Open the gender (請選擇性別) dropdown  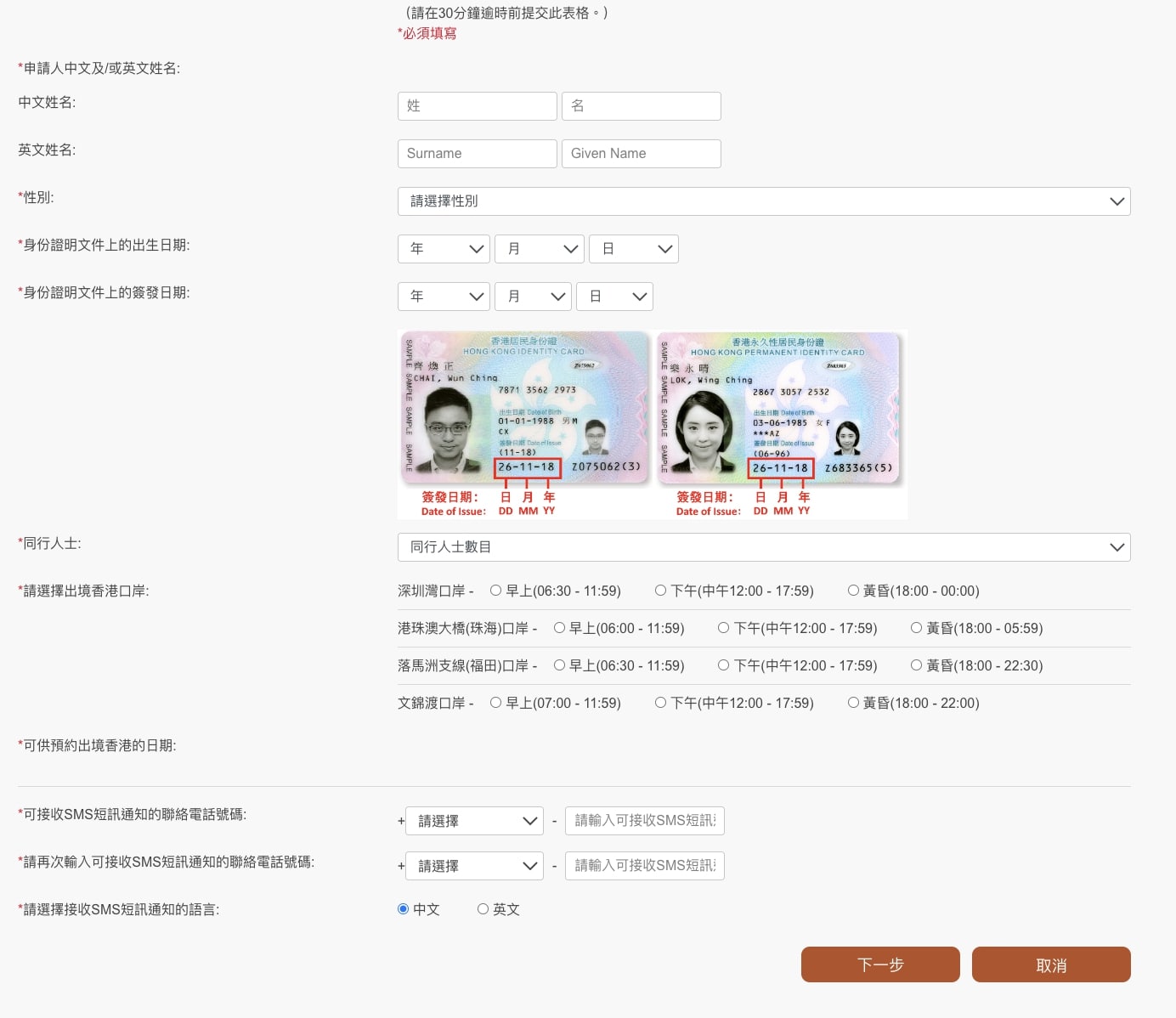(763, 201)
